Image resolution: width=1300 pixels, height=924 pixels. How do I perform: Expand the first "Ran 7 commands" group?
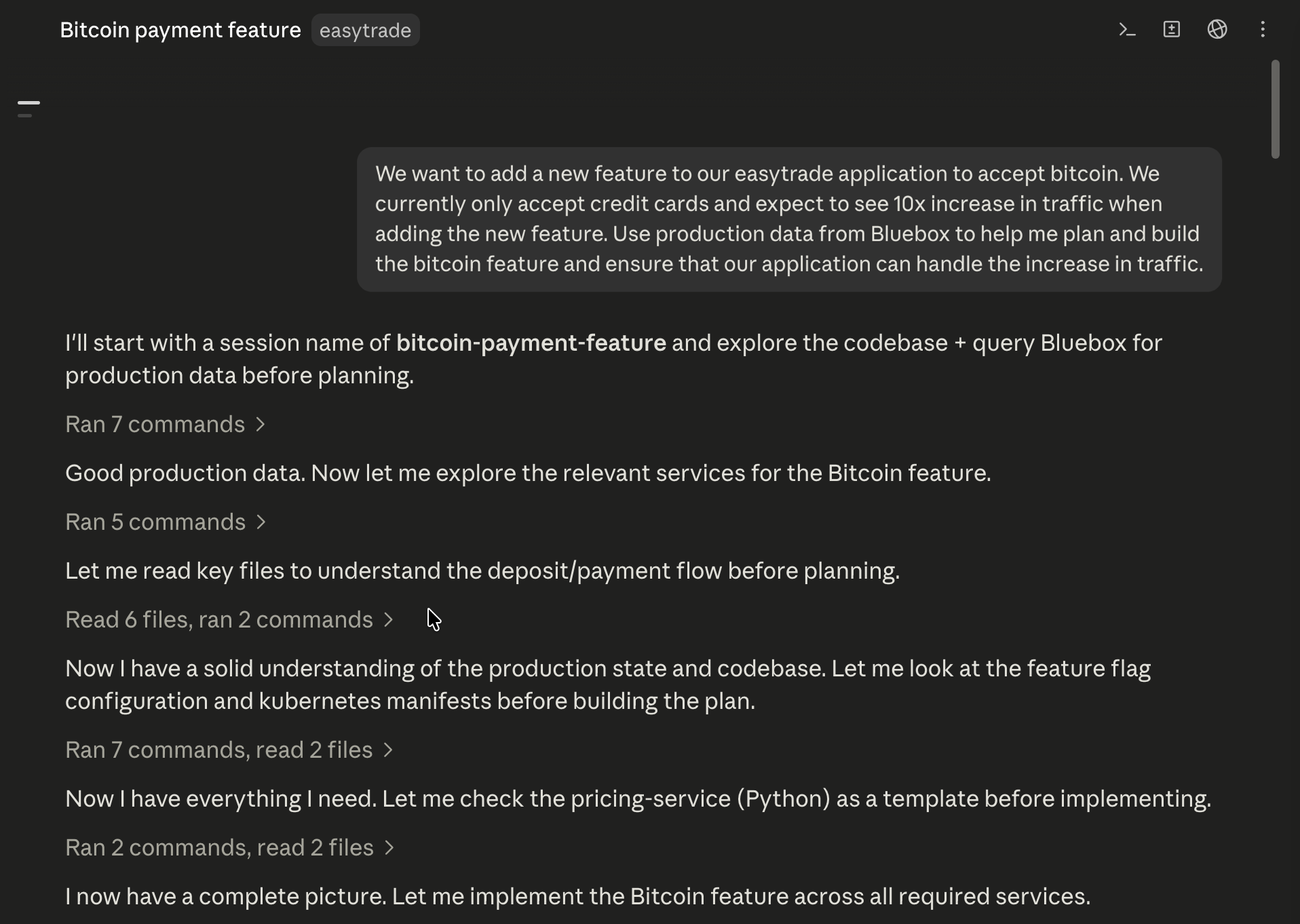tap(165, 425)
